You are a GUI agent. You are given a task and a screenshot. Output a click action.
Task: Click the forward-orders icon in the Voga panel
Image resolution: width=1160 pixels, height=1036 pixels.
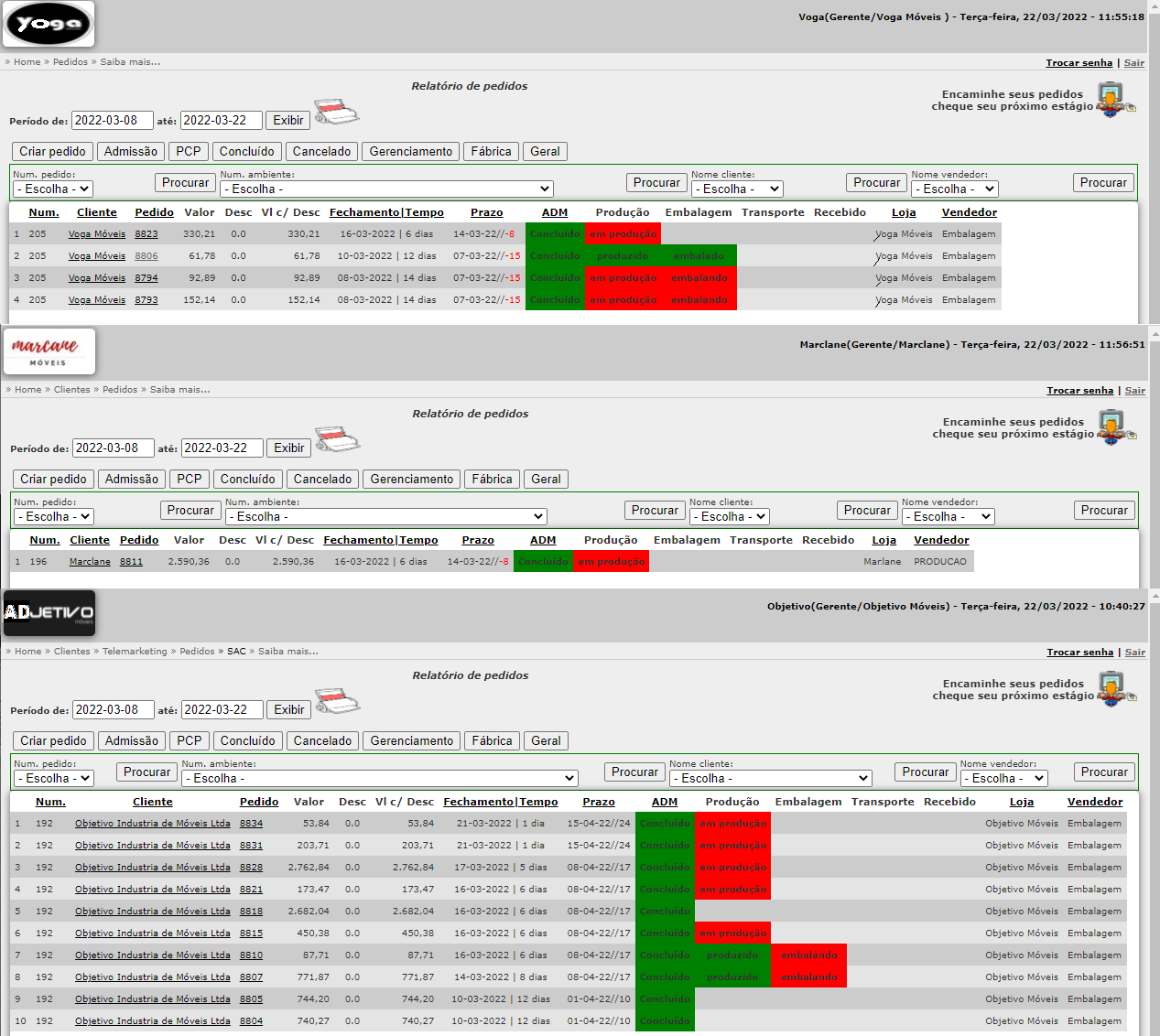point(1116,100)
